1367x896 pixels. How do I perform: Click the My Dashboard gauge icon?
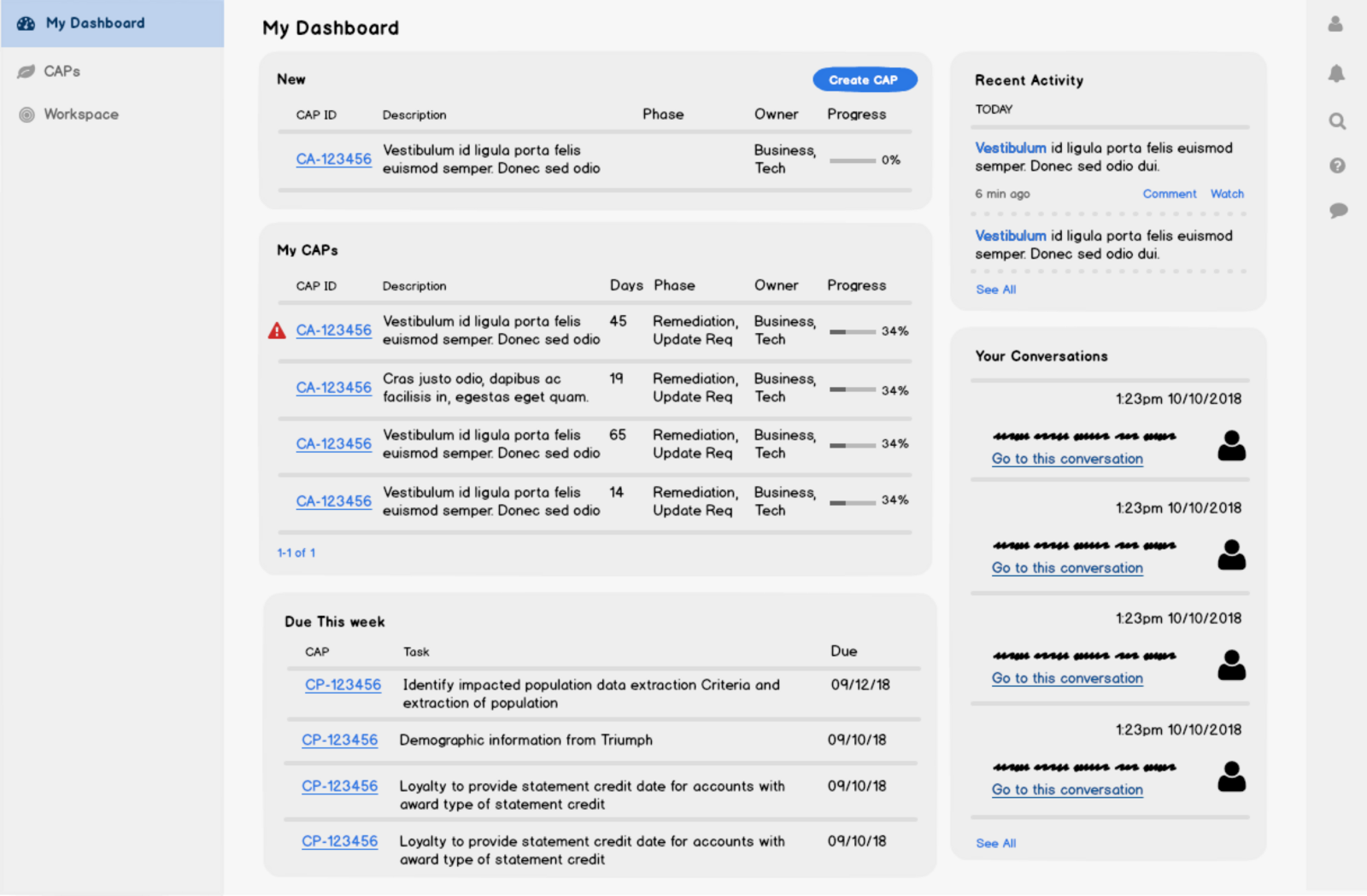coord(26,24)
